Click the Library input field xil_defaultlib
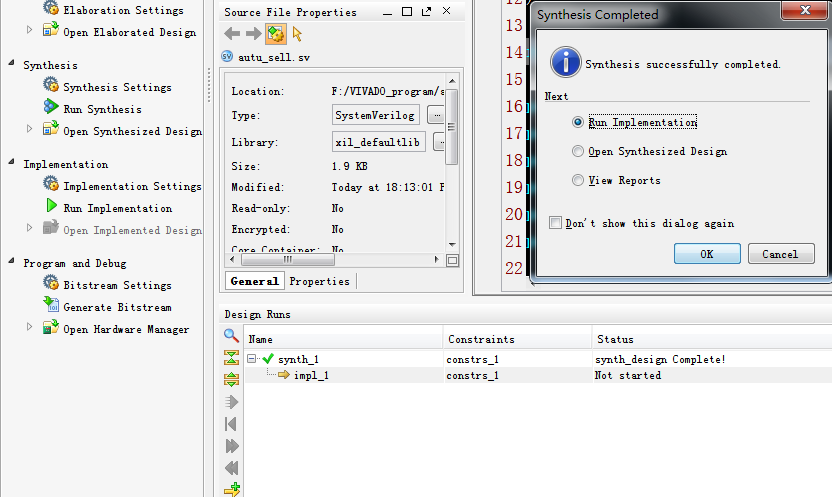The width and height of the screenshot is (832, 497). coord(379,142)
